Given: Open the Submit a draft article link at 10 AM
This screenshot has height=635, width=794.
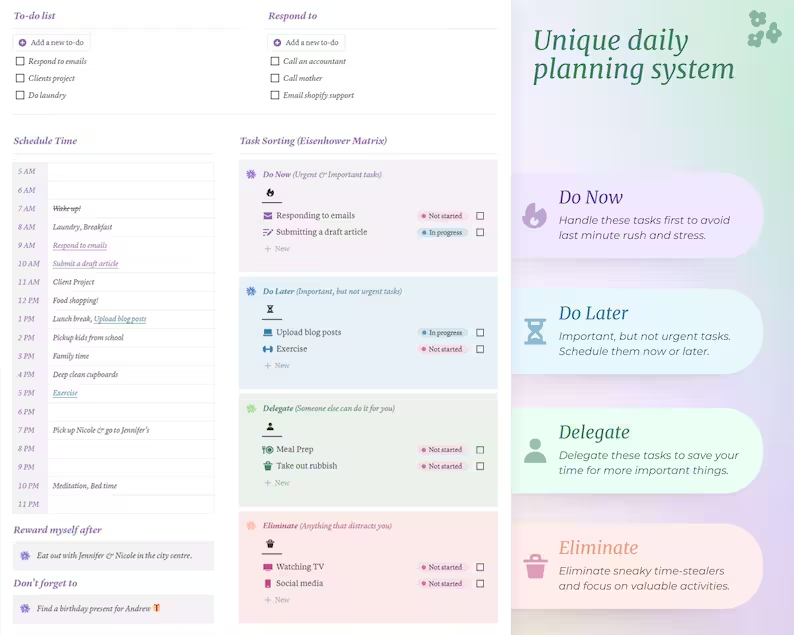Looking at the screenshot, I should pos(85,264).
